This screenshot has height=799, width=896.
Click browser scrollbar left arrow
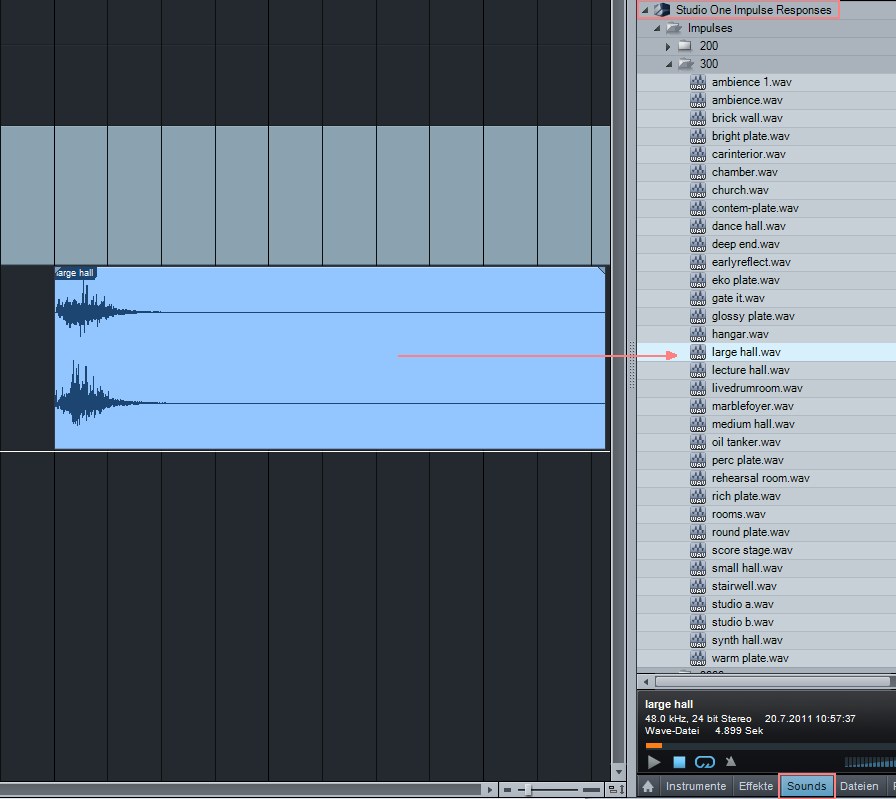point(646,681)
